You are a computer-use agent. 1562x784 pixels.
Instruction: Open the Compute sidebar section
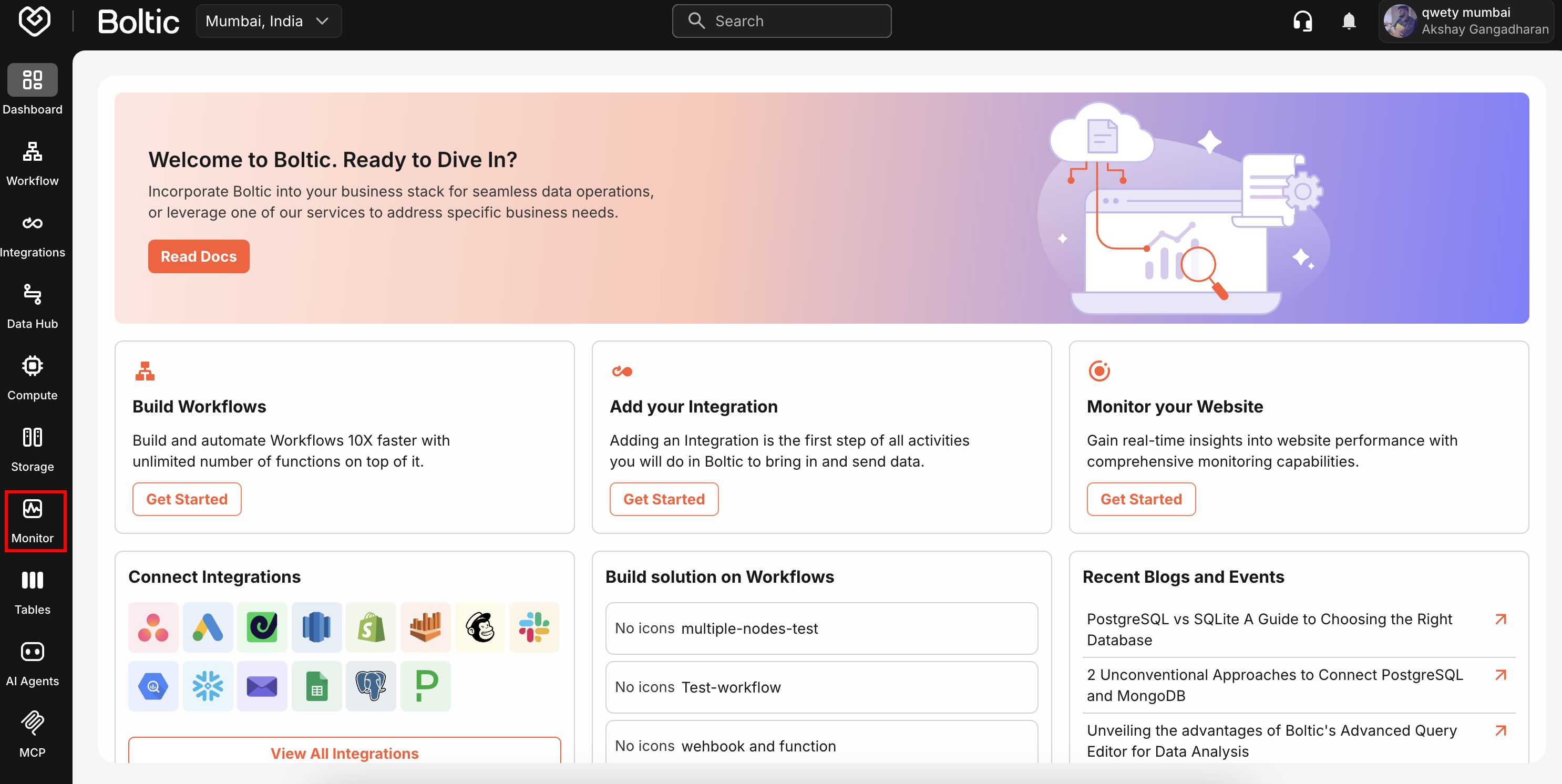[32, 378]
